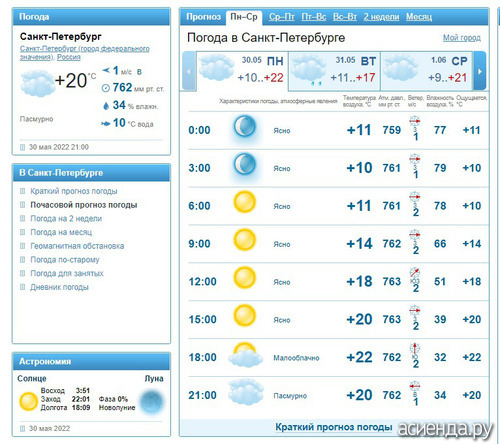The width and height of the screenshot is (500, 444).
Task: Select the 31.05 ВТ day card
Action: 334,71
